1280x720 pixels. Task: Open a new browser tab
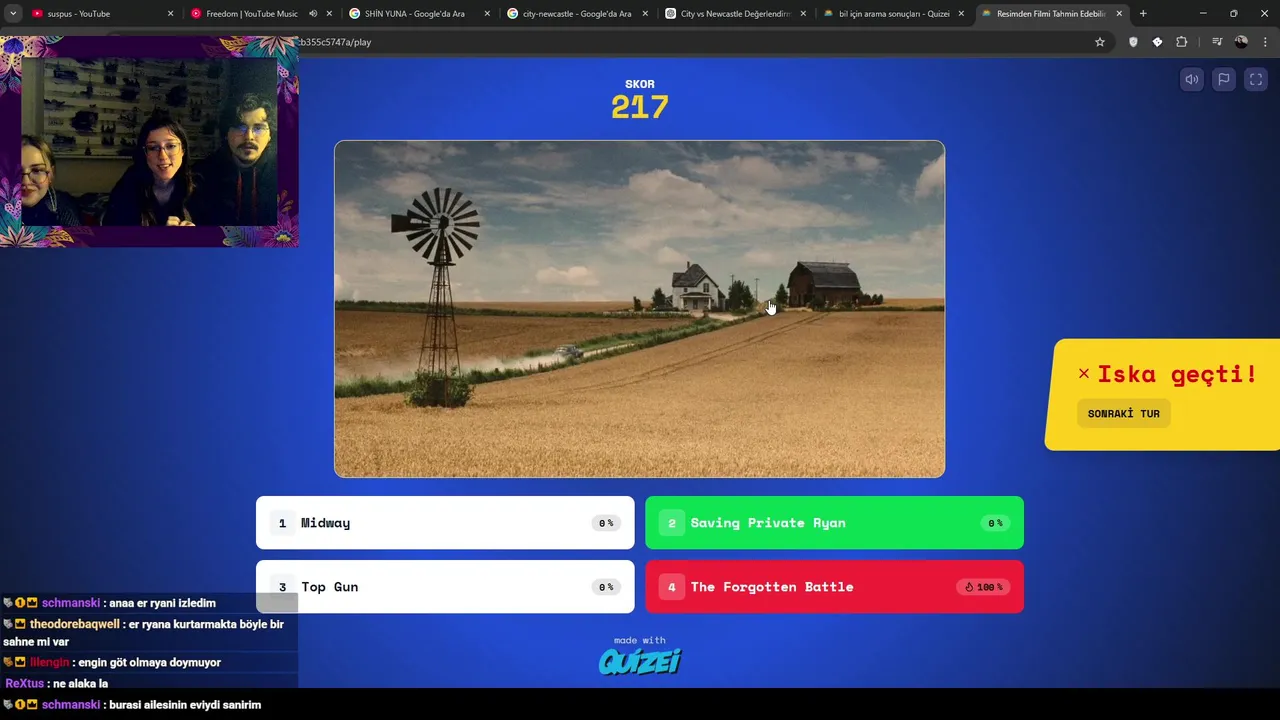[1143, 14]
